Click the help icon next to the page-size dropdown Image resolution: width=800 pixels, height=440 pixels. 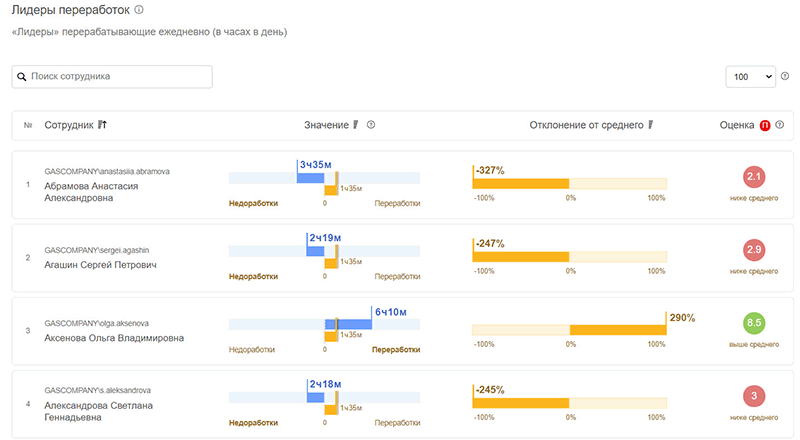coord(785,76)
